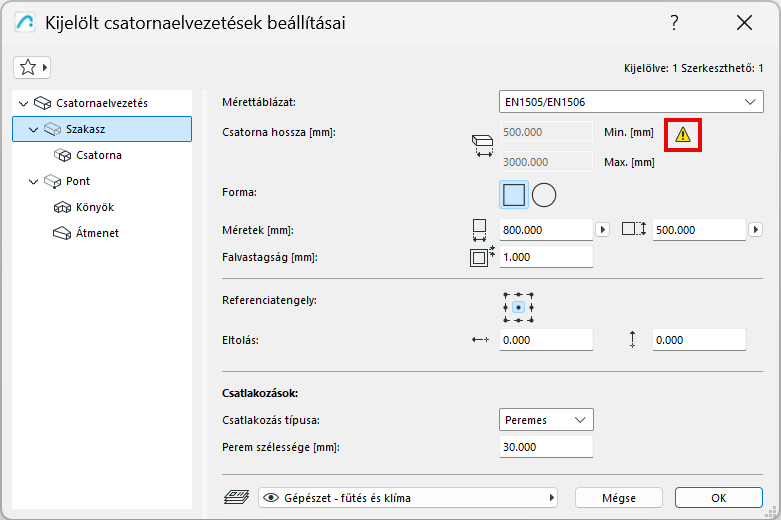The image size is (781, 520).
Task: Click the help question mark icon
Action: point(675,23)
